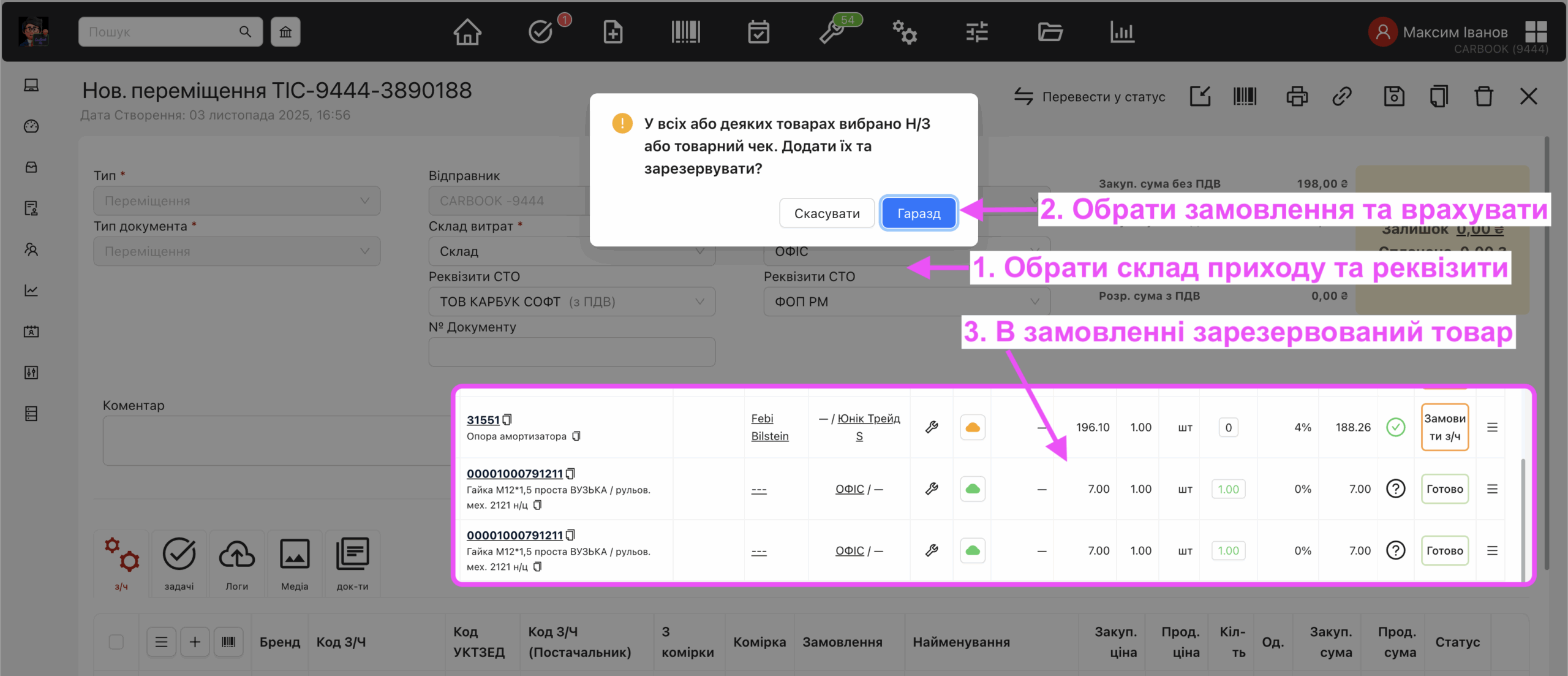Click the home icon in top toolbar
This screenshot has height=676, width=1568.
coord(467,32)
